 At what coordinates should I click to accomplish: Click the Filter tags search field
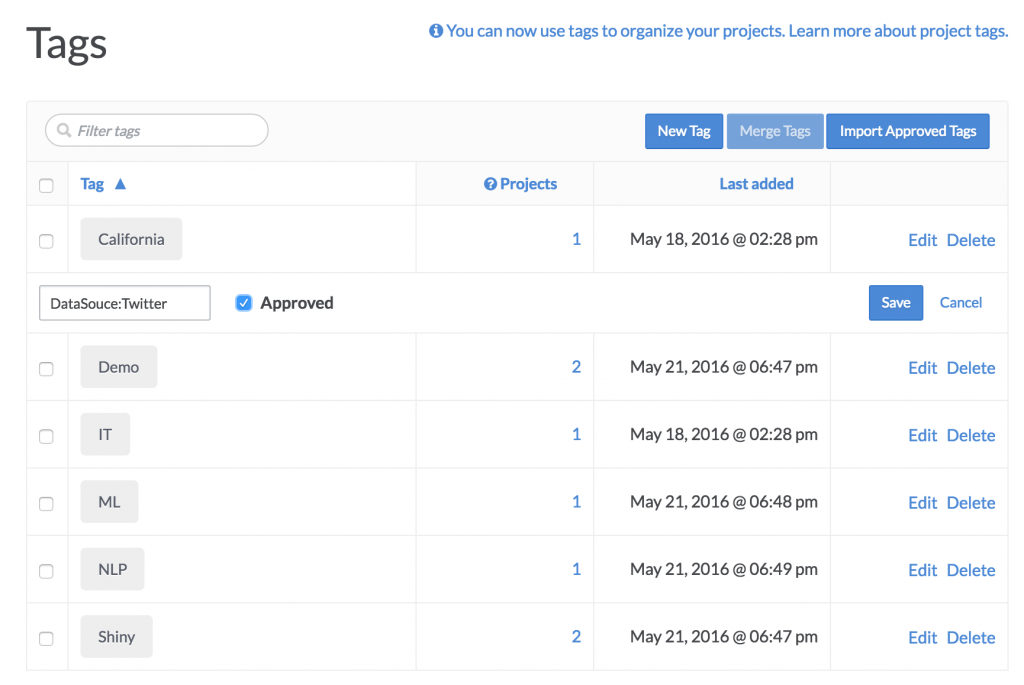coord(157,131)
